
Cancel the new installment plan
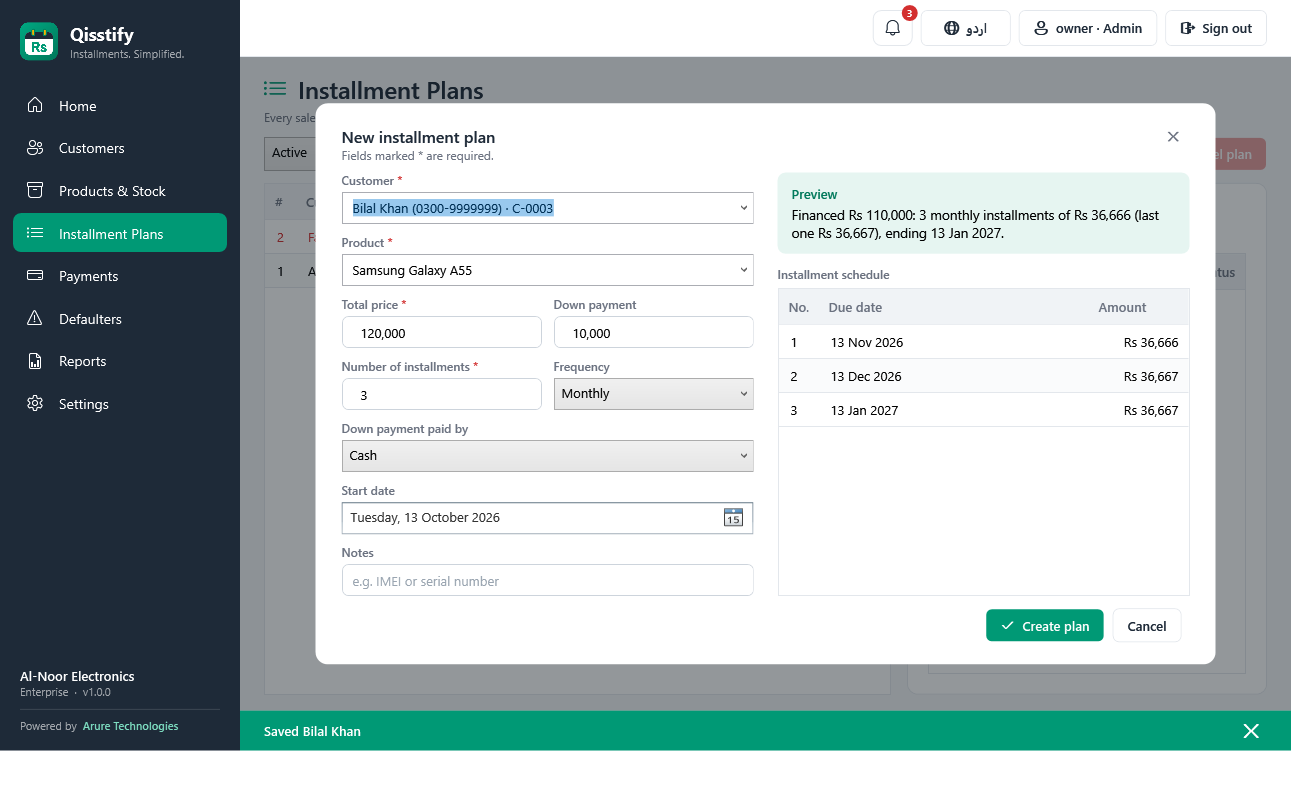point(1146,626)
